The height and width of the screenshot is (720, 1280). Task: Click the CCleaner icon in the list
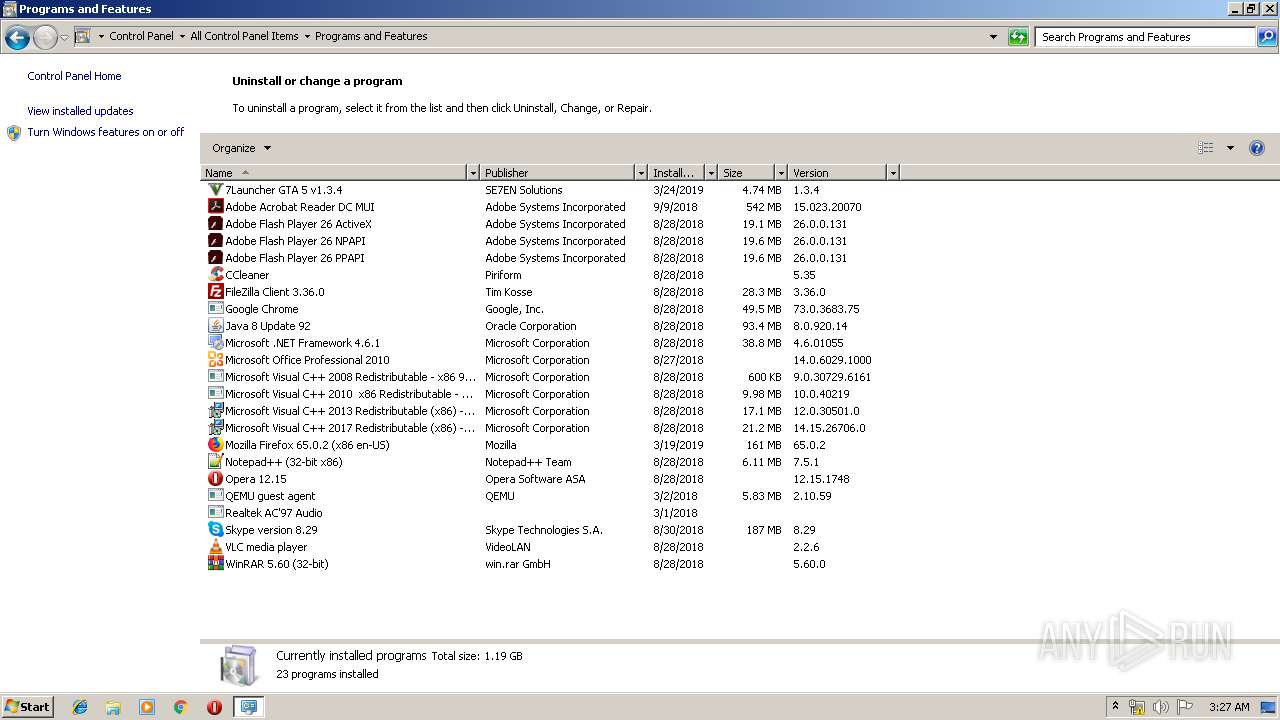tap(215, 275)
